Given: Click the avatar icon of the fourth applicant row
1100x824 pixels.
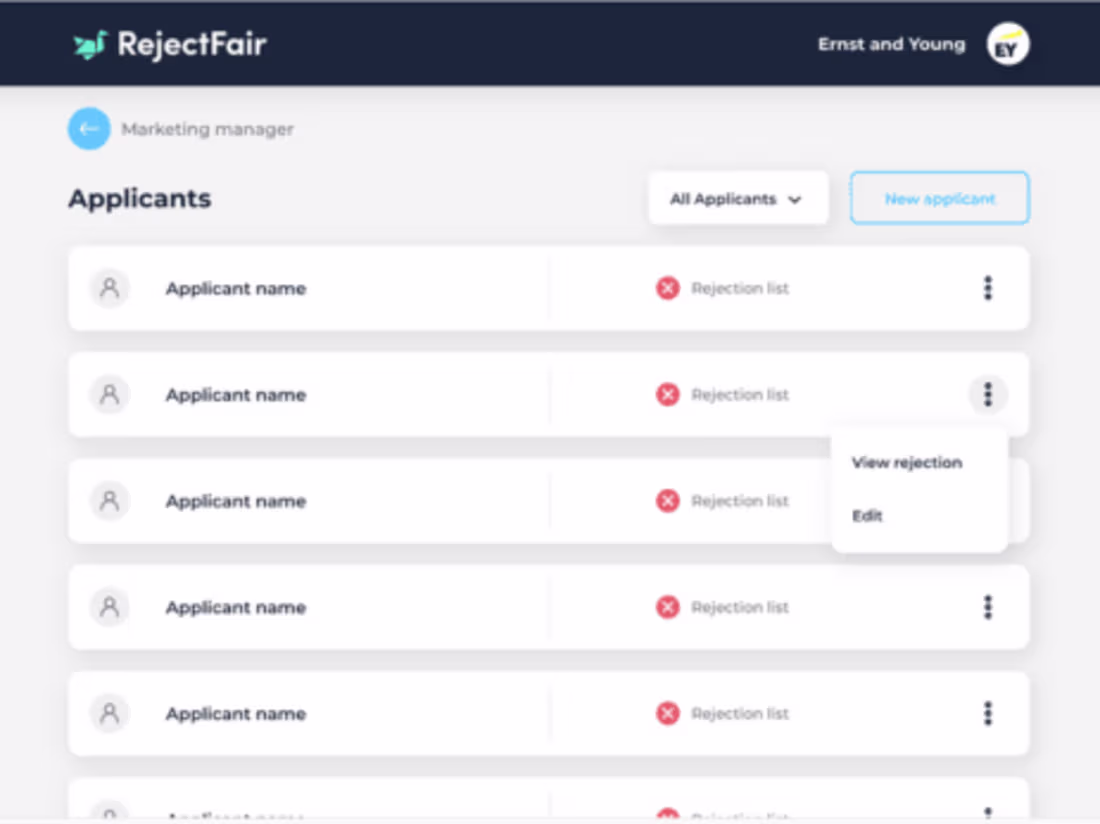Looking at the screenshot, I should [110, 607].
